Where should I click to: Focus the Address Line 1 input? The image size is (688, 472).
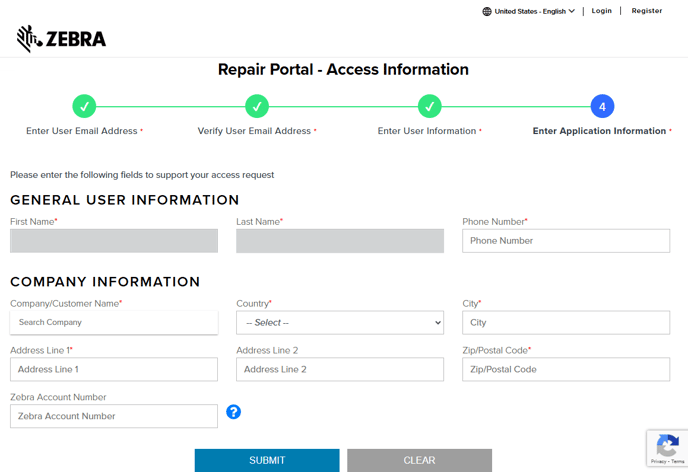click(114, 369)
